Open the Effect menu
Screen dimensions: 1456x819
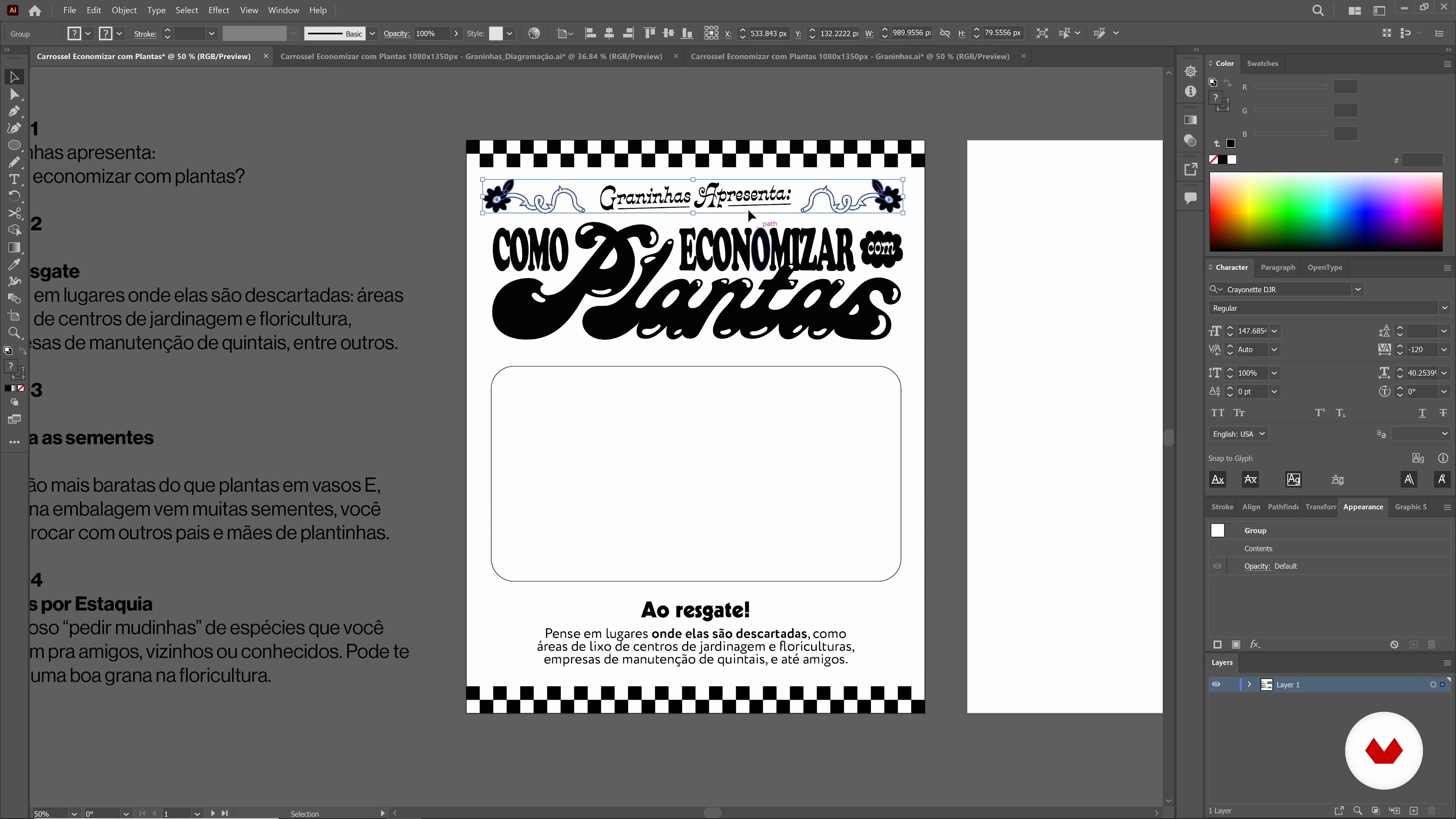[218, 10]
